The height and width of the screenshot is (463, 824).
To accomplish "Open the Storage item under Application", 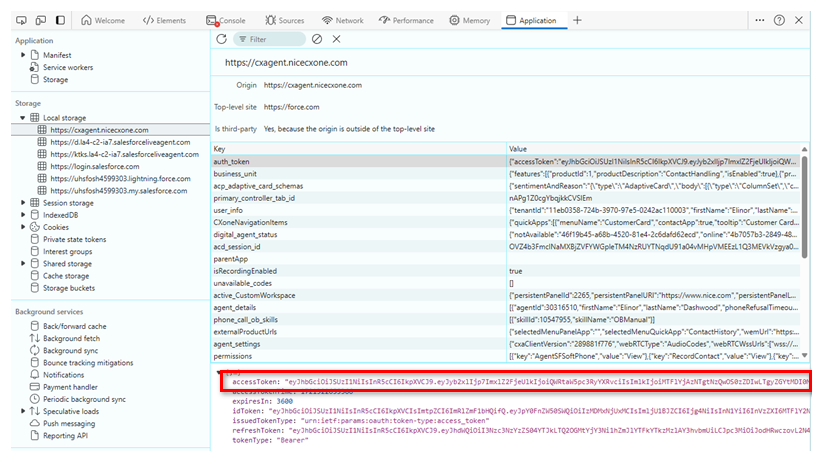I will pos(55,80).
